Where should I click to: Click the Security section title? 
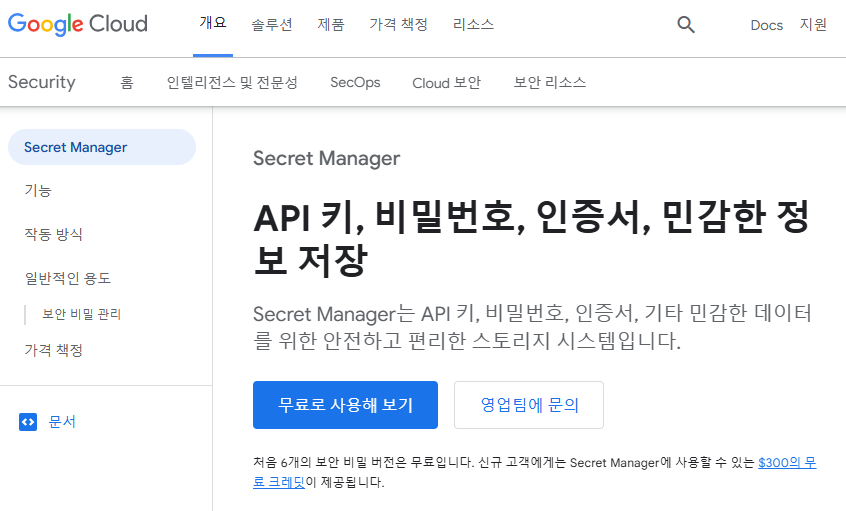[x=42, y=82]
